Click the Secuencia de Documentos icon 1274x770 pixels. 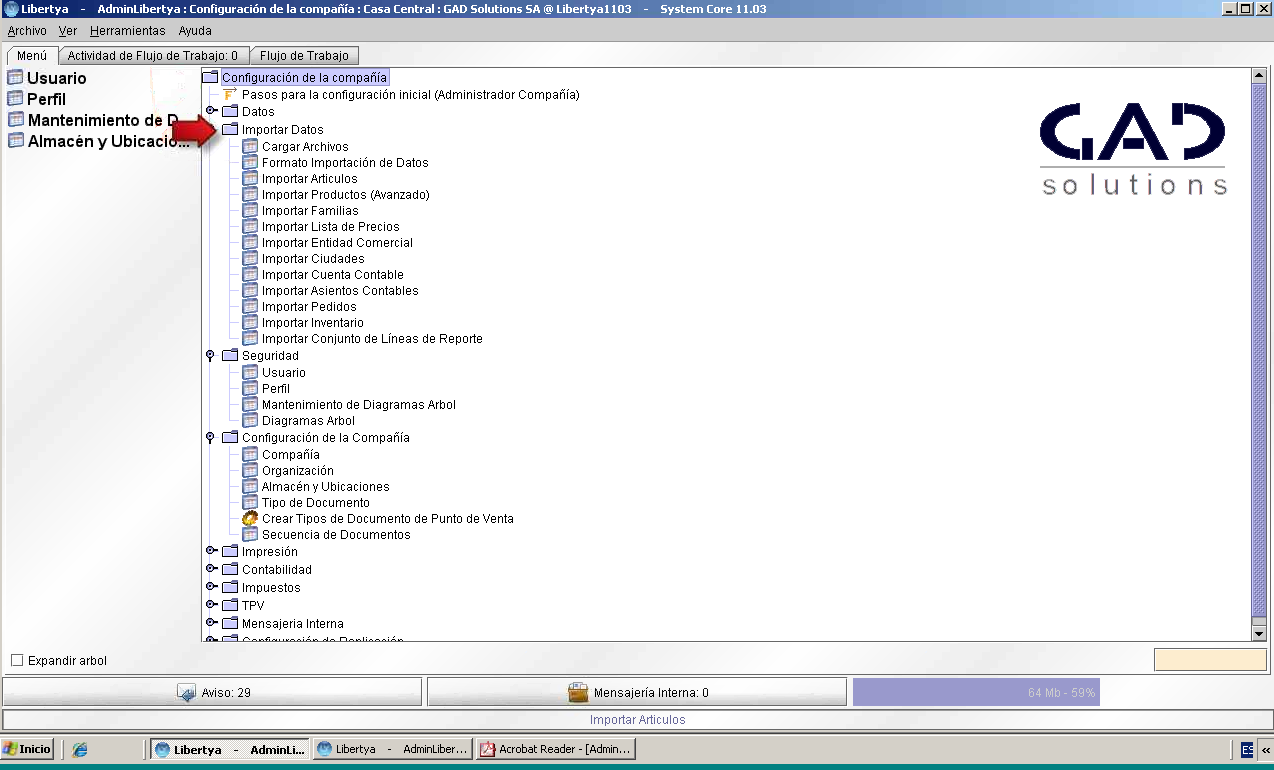(250, 535)
